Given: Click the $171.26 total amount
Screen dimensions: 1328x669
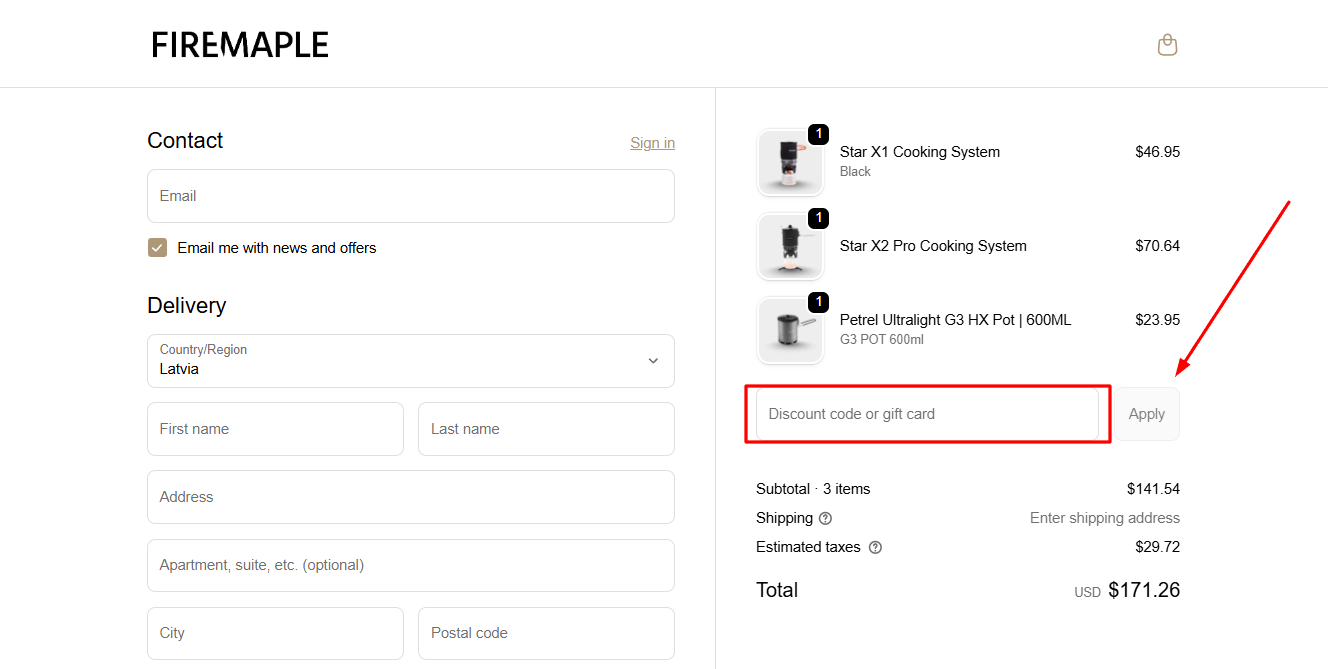Looking at the screenshot, I should (x=1144, y=590).
